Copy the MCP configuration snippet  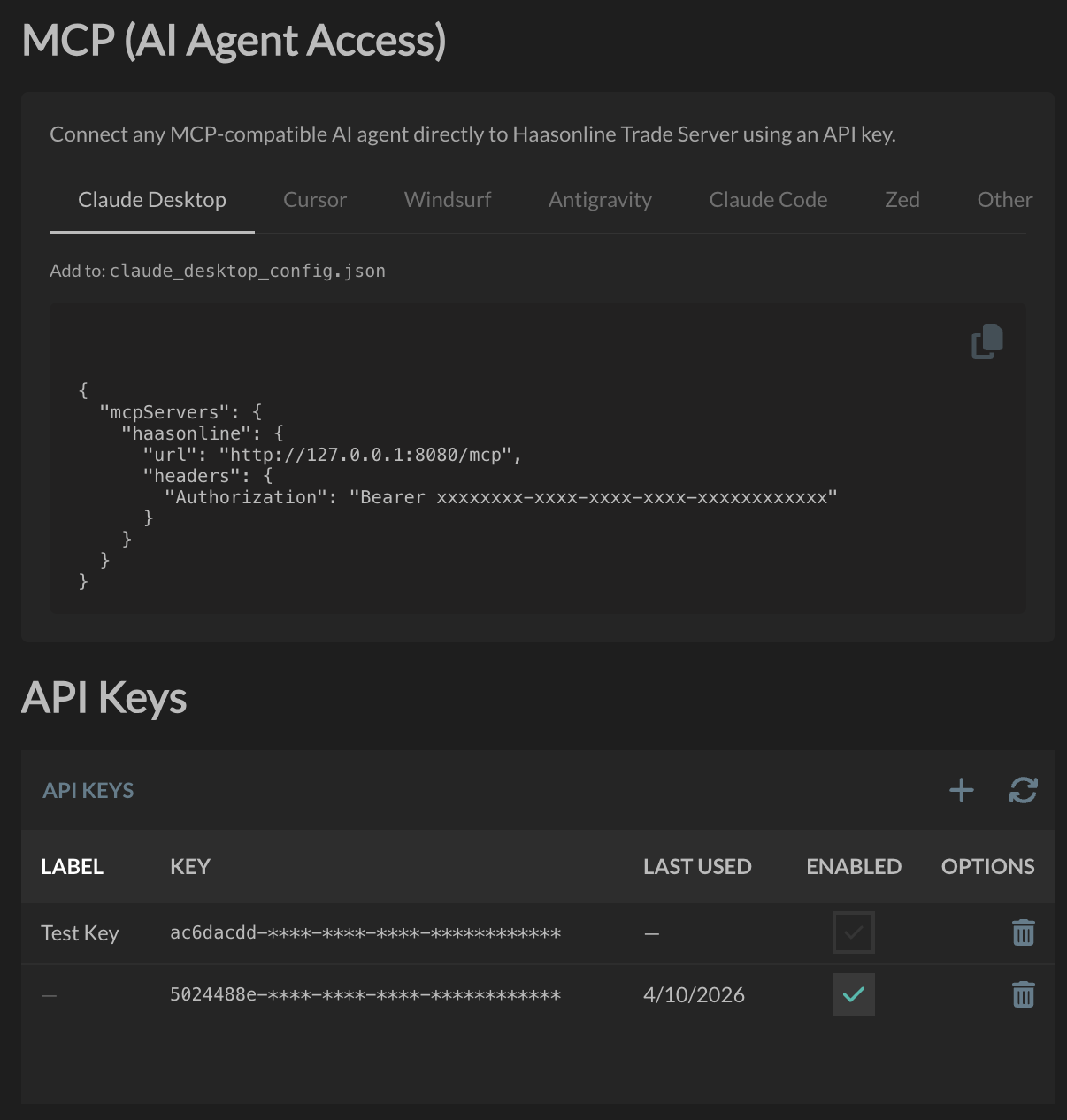click(x=986, y=342)
